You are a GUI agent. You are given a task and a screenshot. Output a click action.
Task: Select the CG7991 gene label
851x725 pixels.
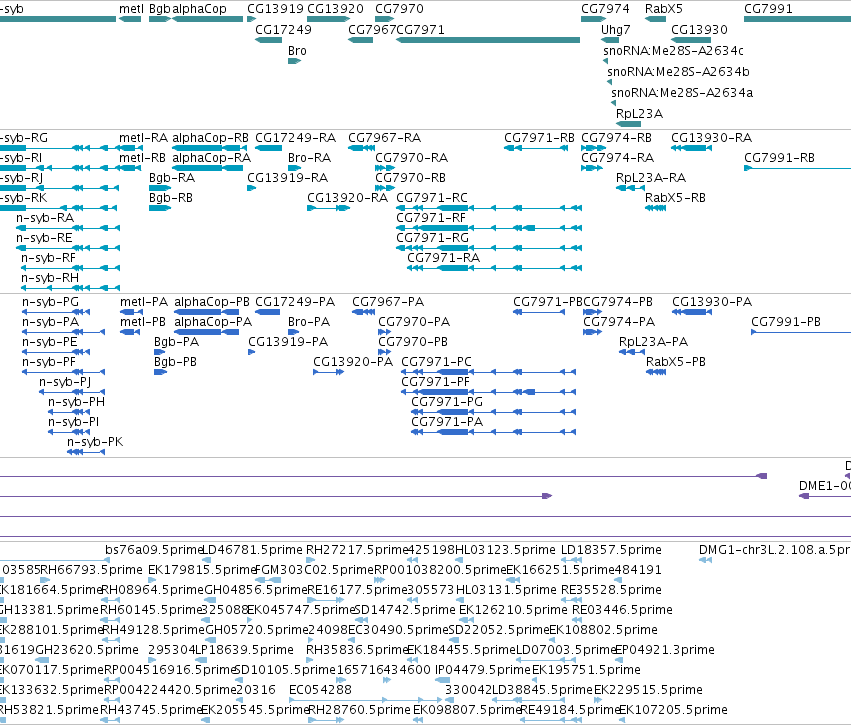pos(768,9)
